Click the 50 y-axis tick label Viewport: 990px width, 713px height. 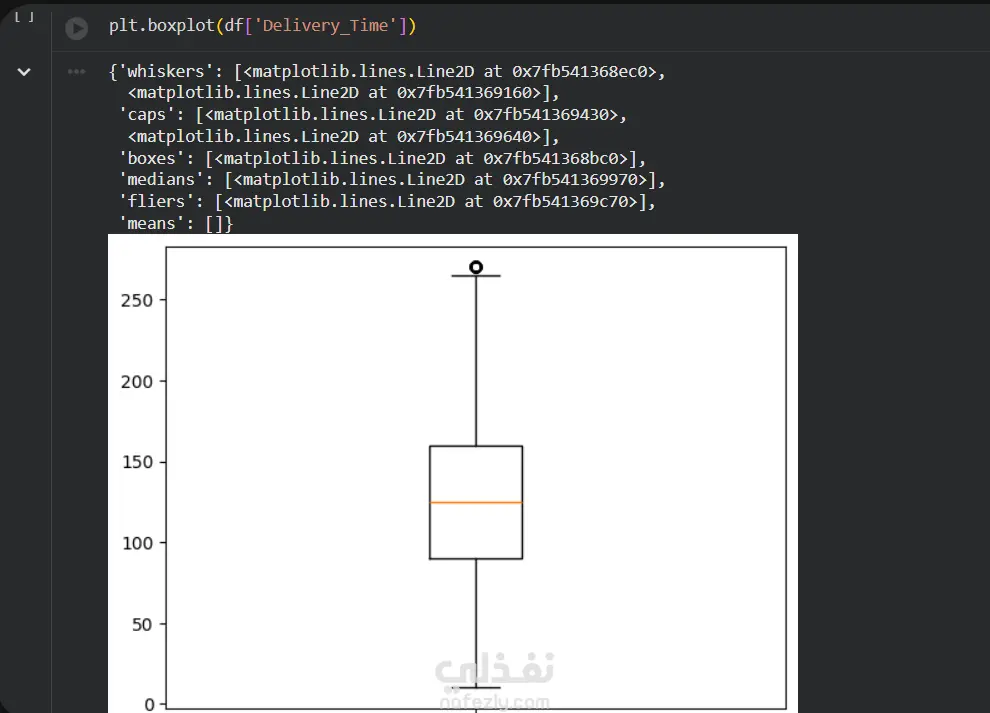coord(142,625)
